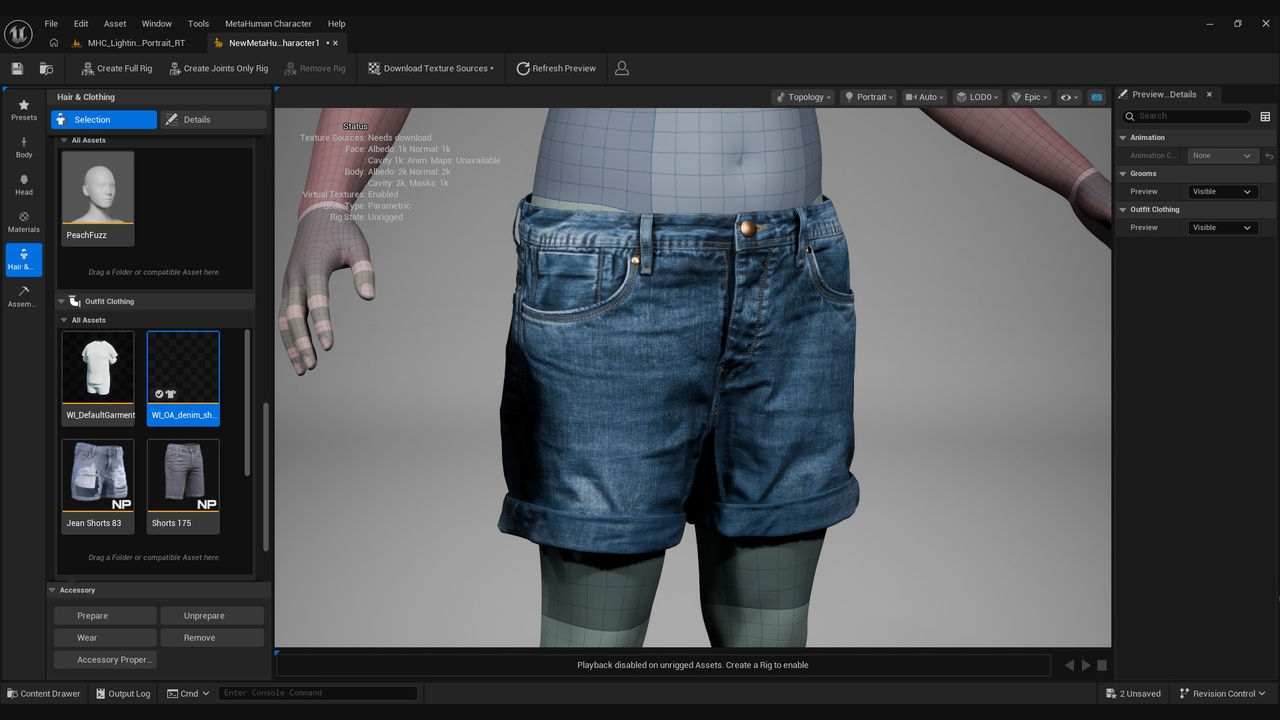Click the play-forward playback control
Image resolution: width=1280 pixels, height=720 pixels.
pos(1086,665)
